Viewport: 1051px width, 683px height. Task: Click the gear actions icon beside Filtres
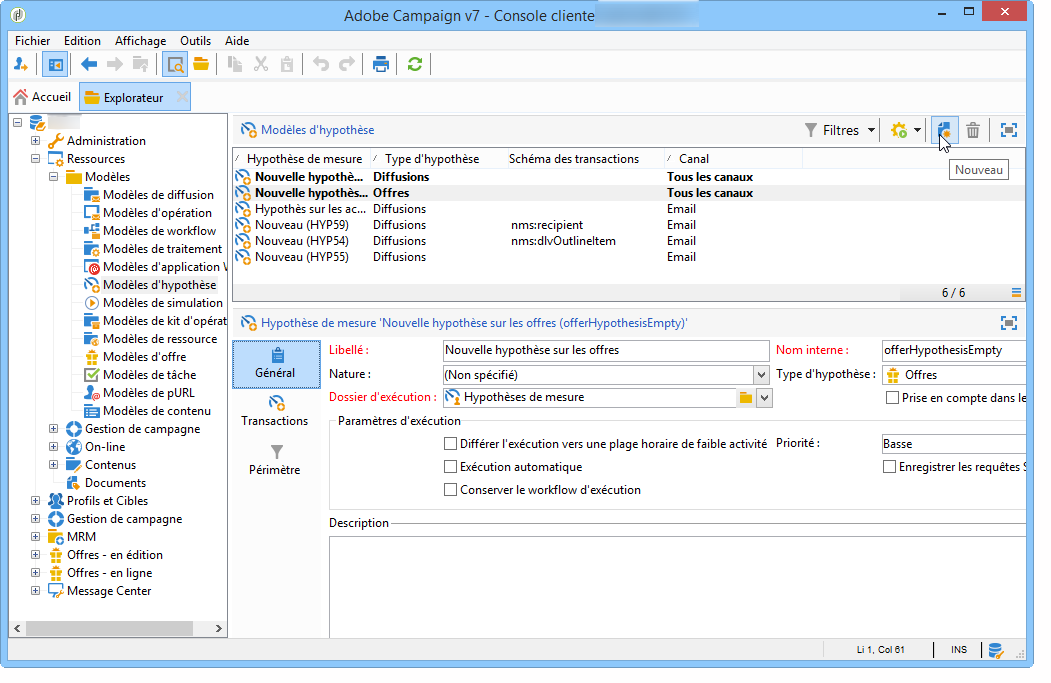click(900, 130)
